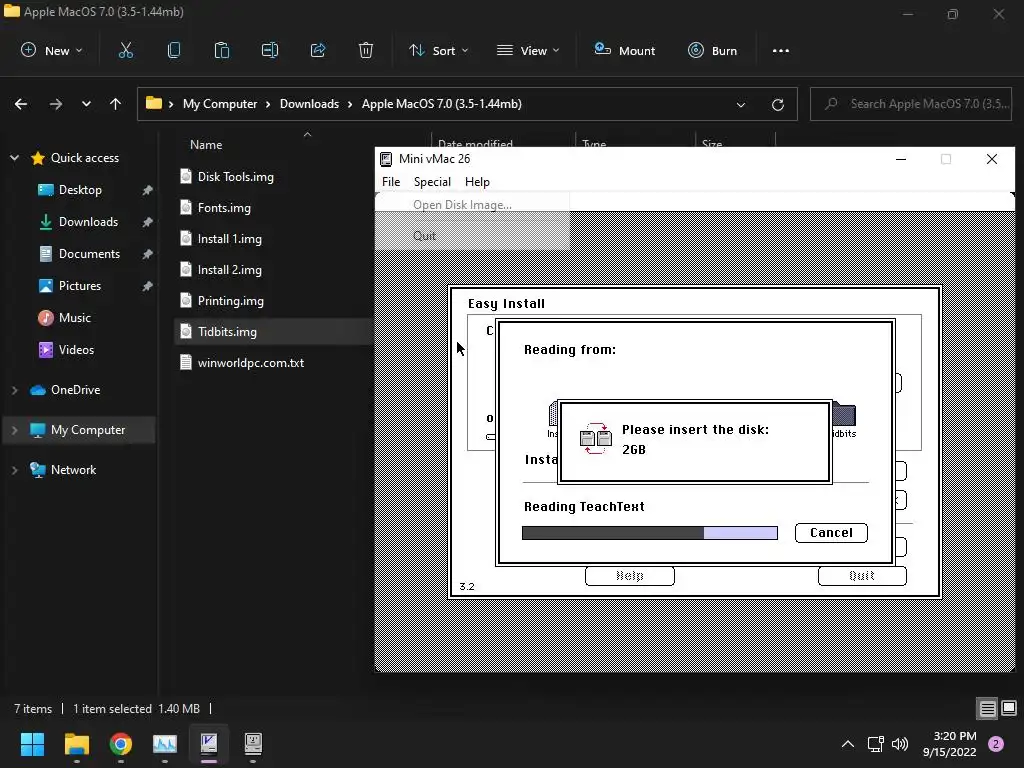Open Google Chrome from the taskbar
This screenshot has width=1024, height=768.
coord(121,744)
